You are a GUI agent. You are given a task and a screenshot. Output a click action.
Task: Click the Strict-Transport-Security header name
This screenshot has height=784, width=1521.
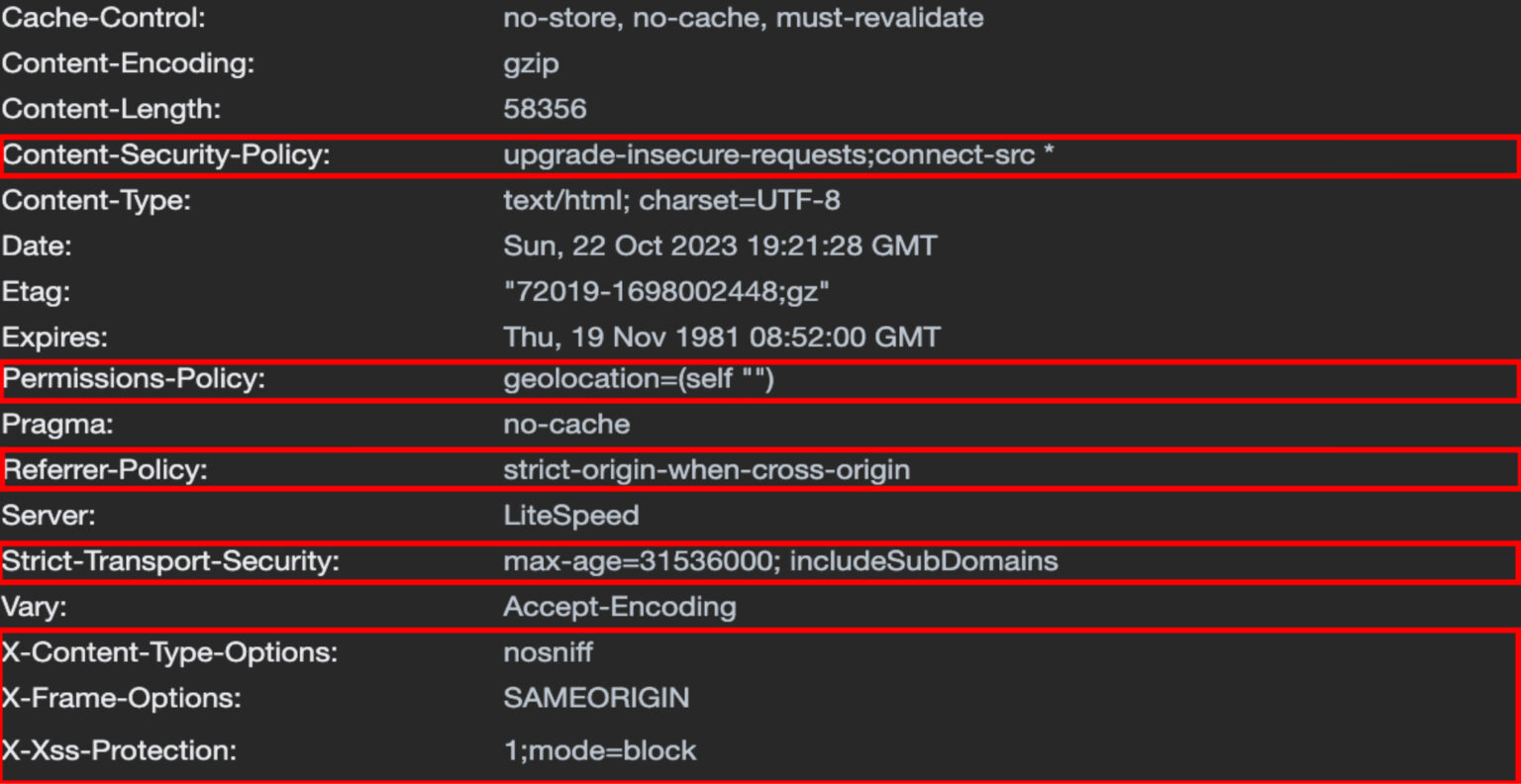tap(170, 561)
